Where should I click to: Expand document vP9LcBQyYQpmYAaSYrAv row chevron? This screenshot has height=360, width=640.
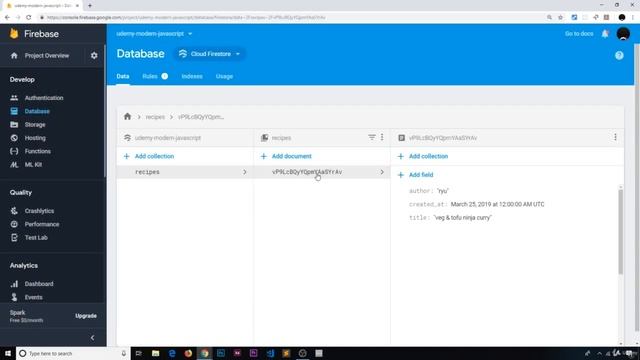point(382,172)
